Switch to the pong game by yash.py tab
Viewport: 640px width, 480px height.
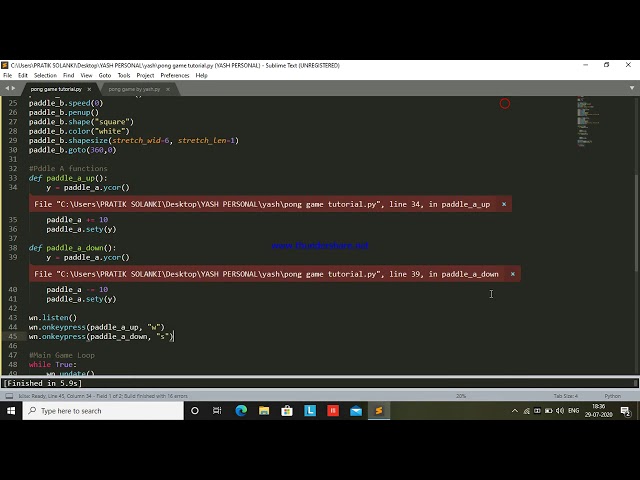click(x=134, y=89)
